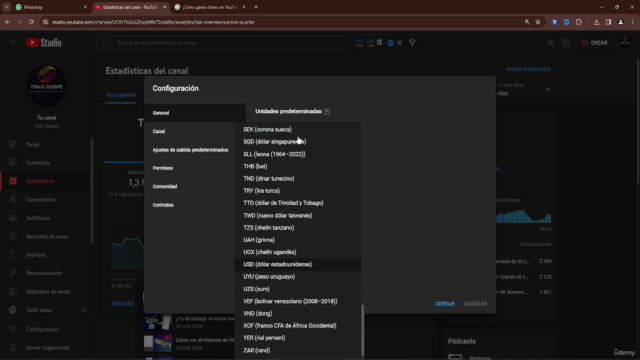Screen dimensions: 640x360
Task: Expand the date range dropdown arrow
Action: 548,90
